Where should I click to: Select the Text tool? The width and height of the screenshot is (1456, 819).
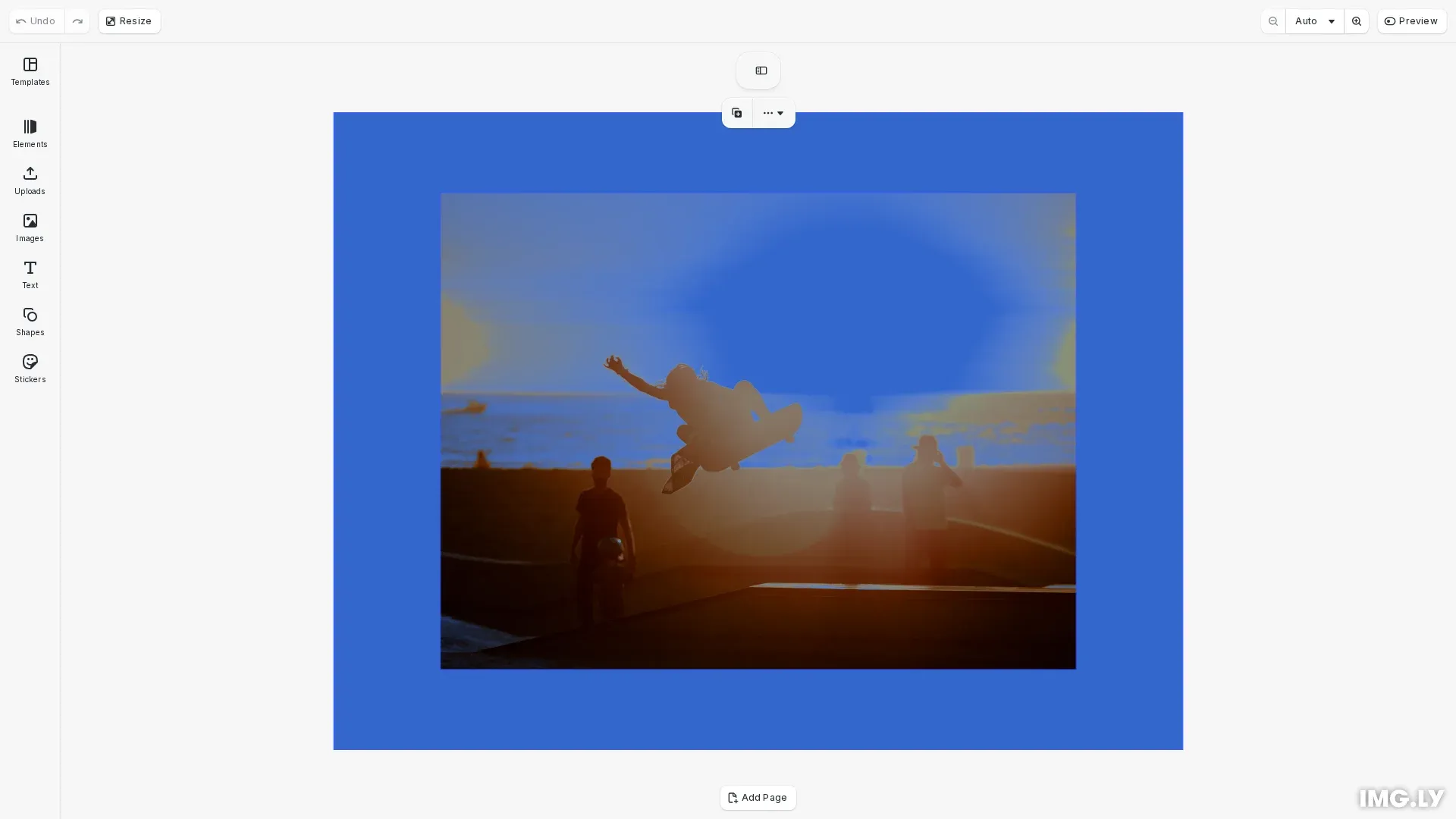[30, 275]
